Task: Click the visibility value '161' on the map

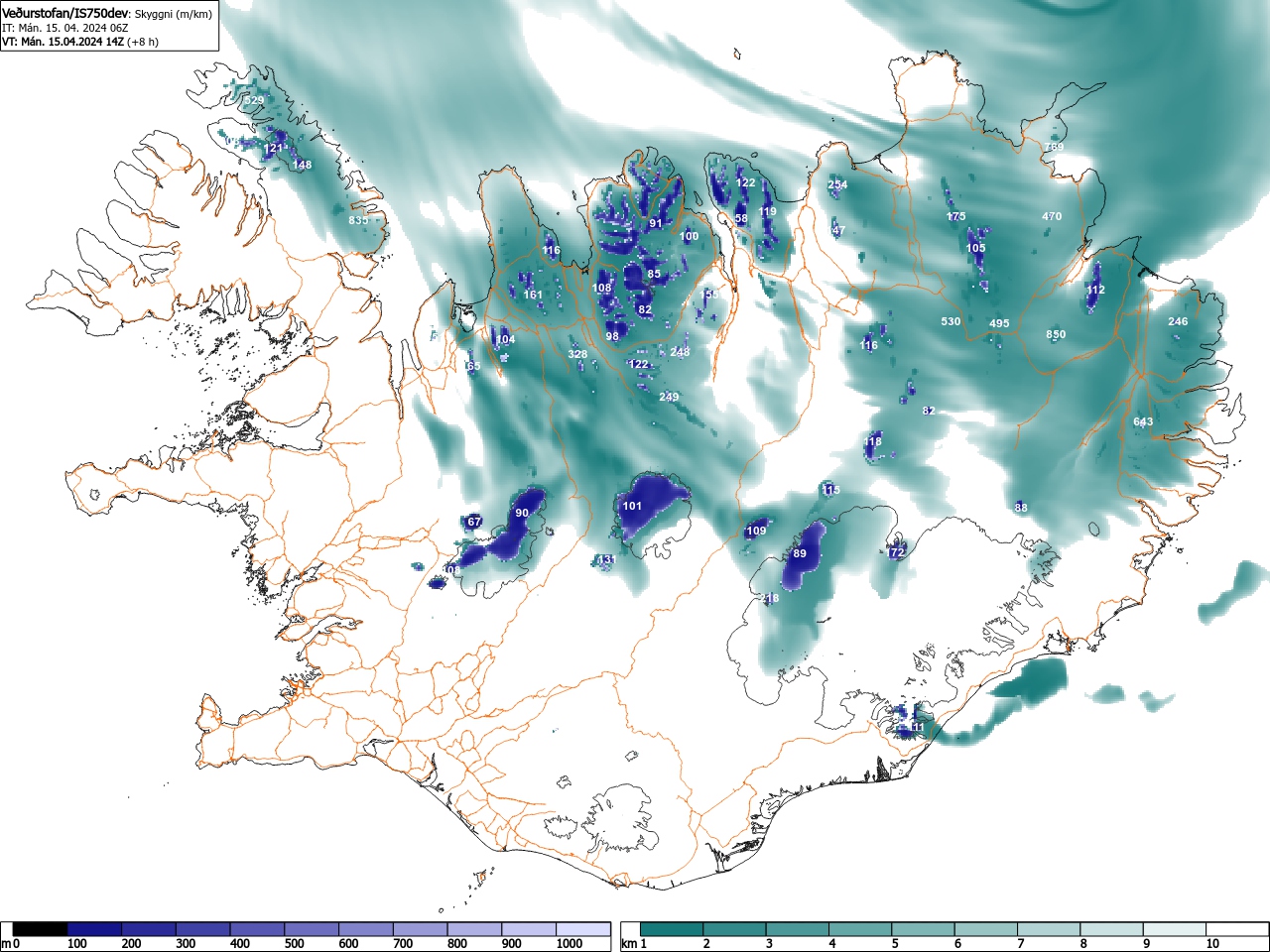Action: (533, 295)
